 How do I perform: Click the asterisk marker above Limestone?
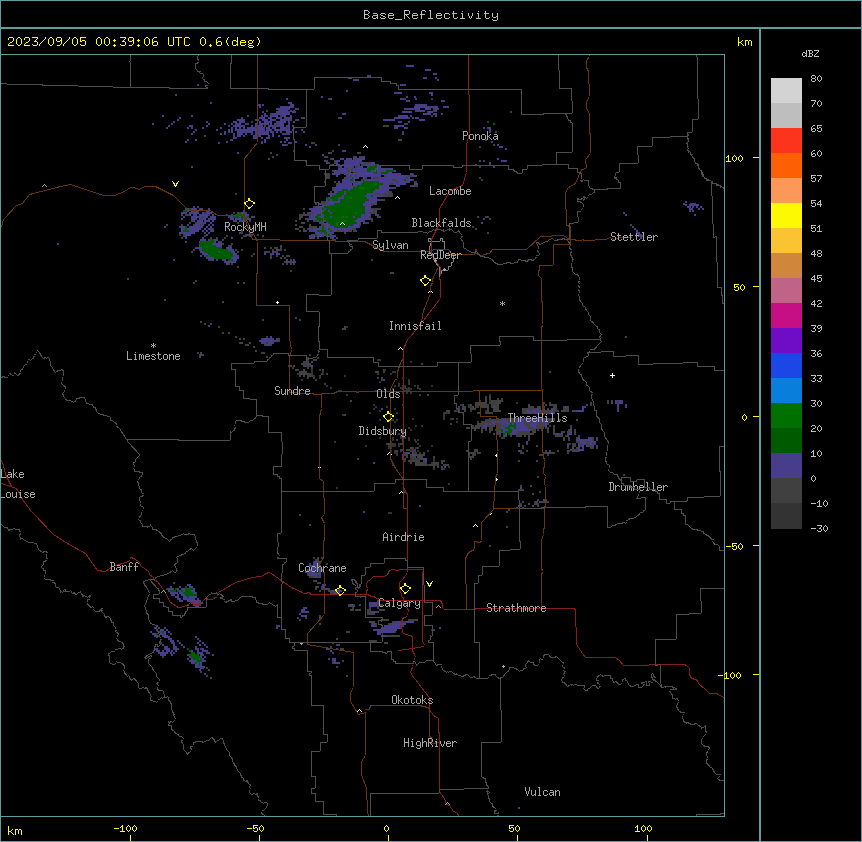tap(153, 346)
